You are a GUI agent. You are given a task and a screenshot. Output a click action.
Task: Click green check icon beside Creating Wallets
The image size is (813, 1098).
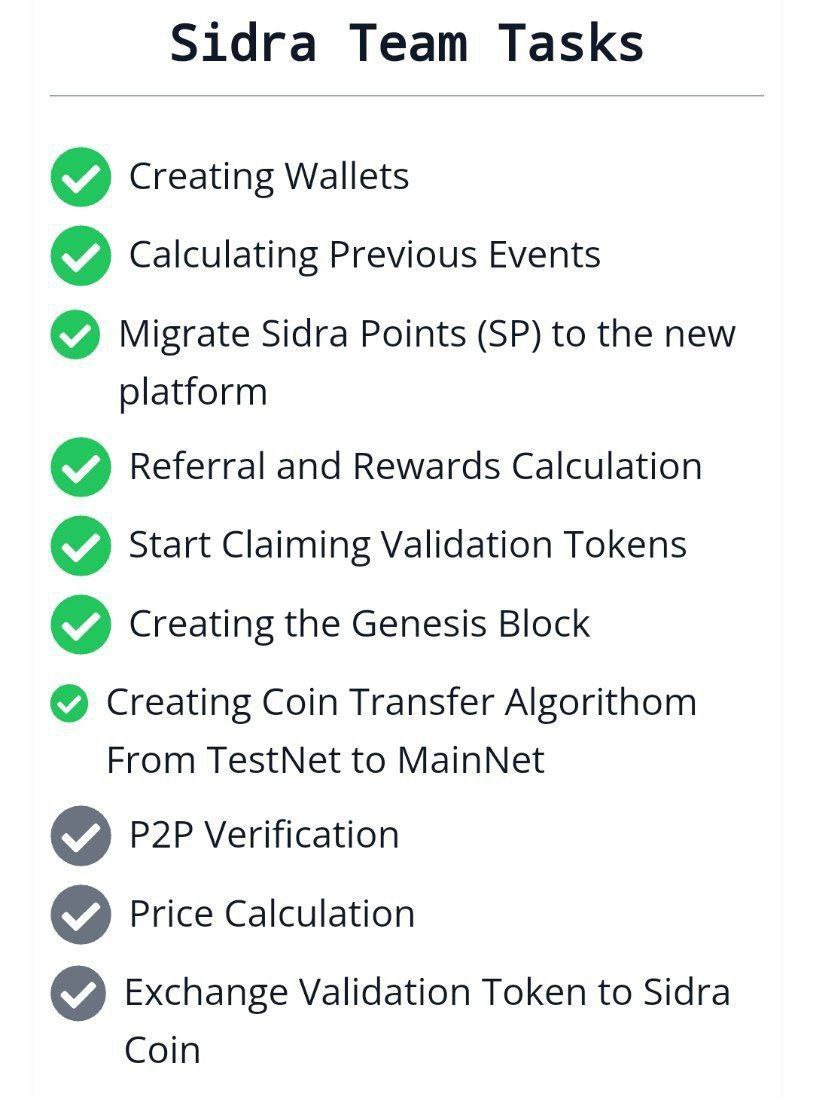[81, 176]
